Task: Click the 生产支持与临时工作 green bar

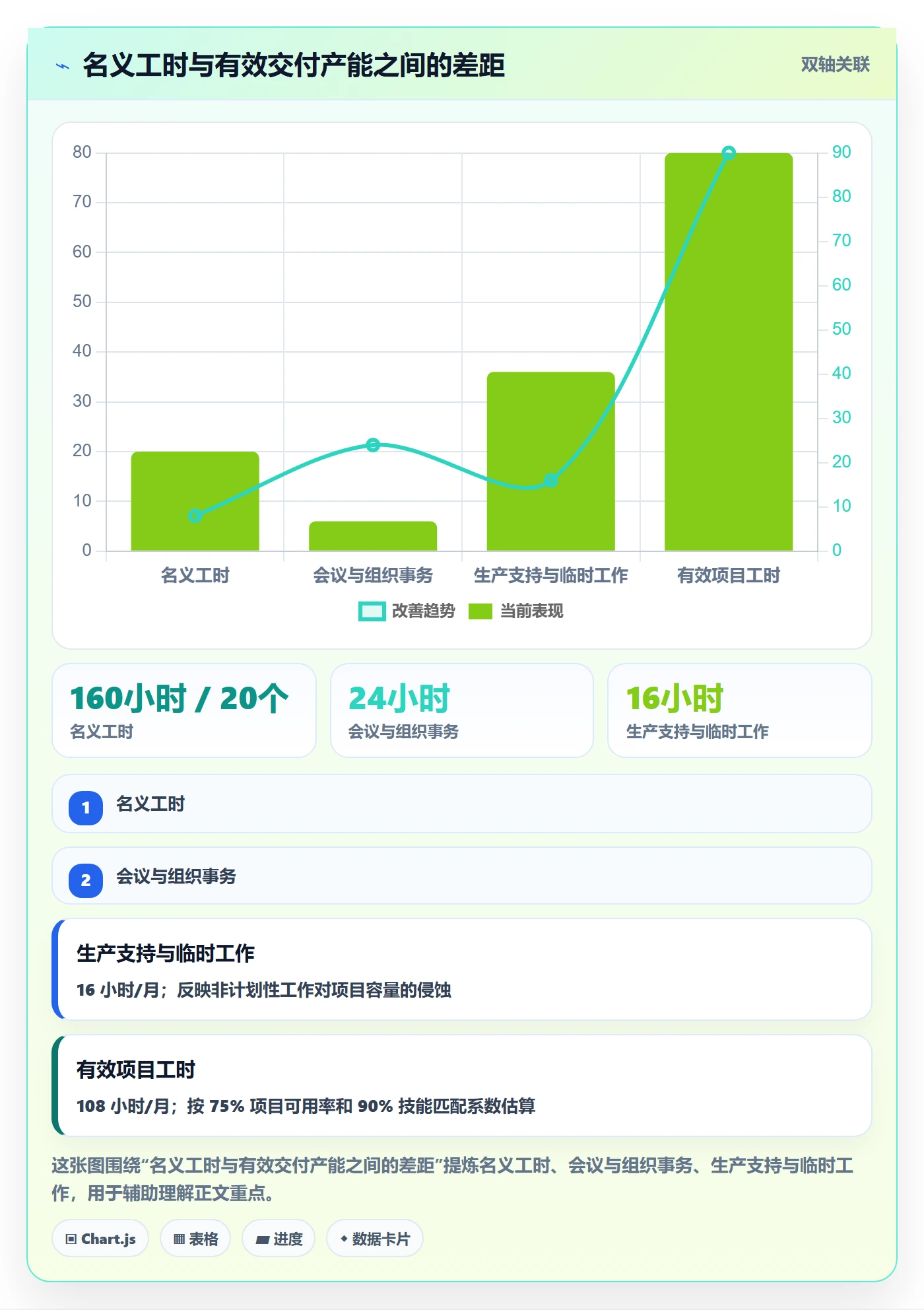Action: pyautogui.click(x=550, y=461)
